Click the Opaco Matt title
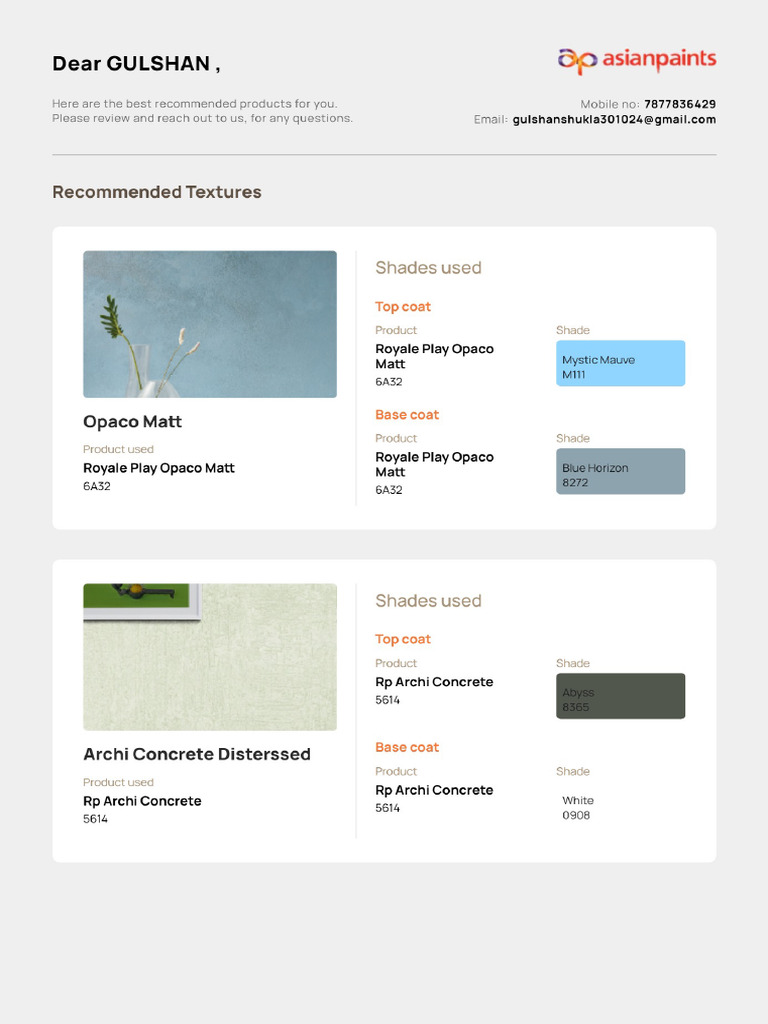 [133, 422]
